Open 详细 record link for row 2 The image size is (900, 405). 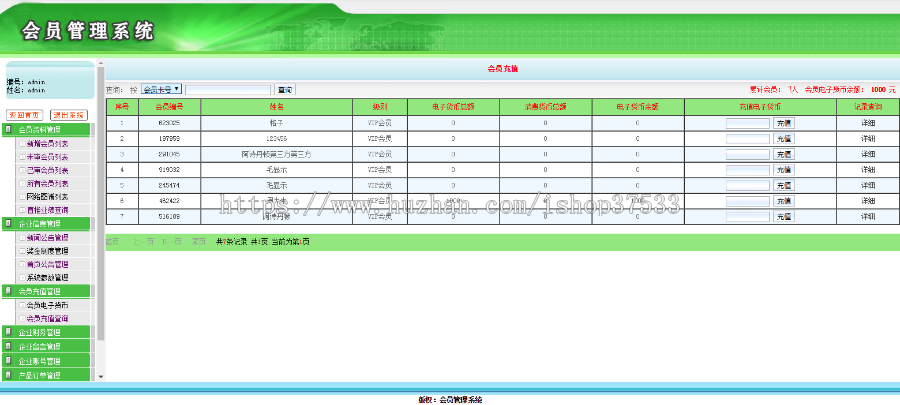868,139
